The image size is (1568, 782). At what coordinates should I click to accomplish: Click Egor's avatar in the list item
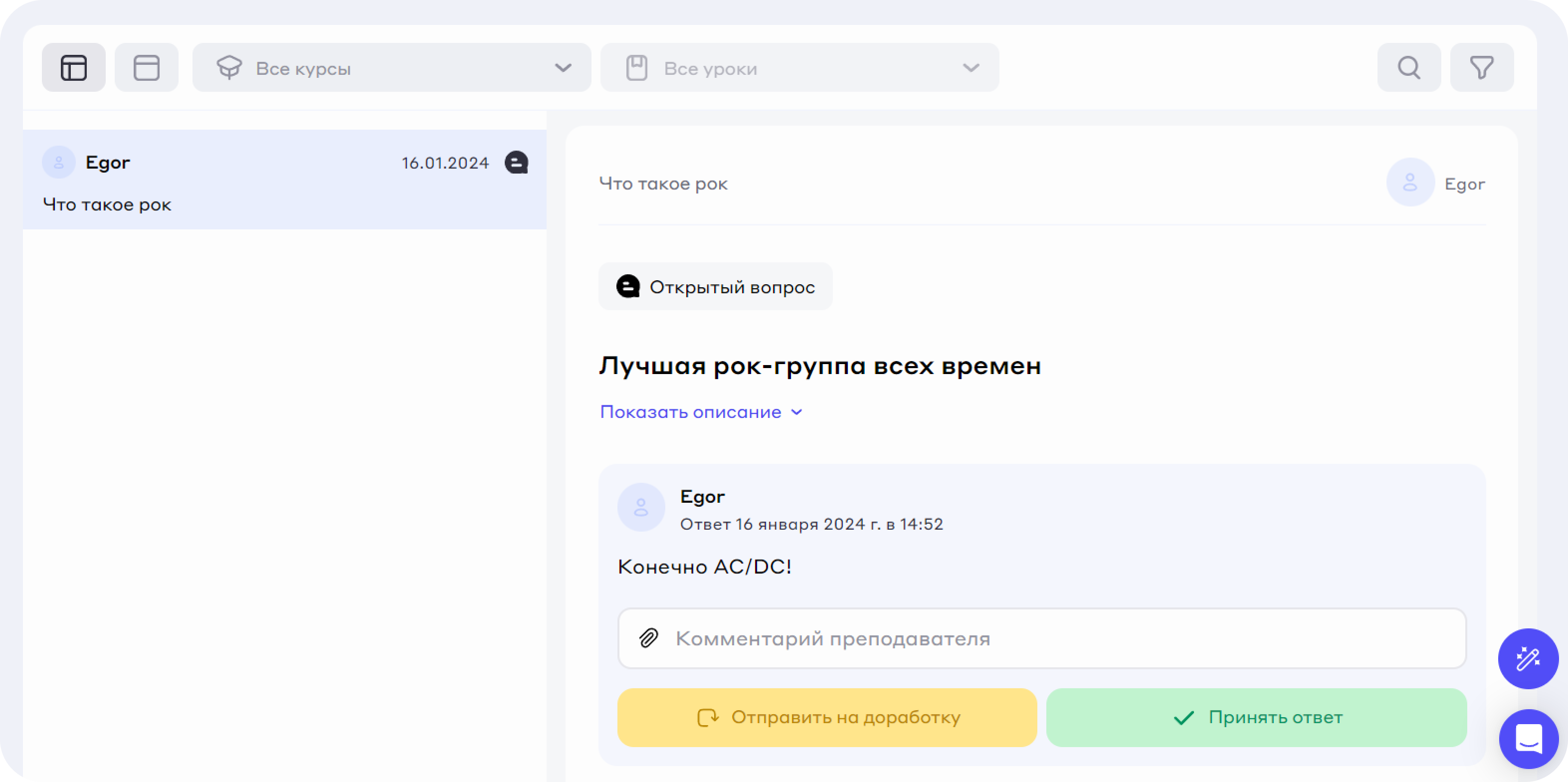point(58,163)
